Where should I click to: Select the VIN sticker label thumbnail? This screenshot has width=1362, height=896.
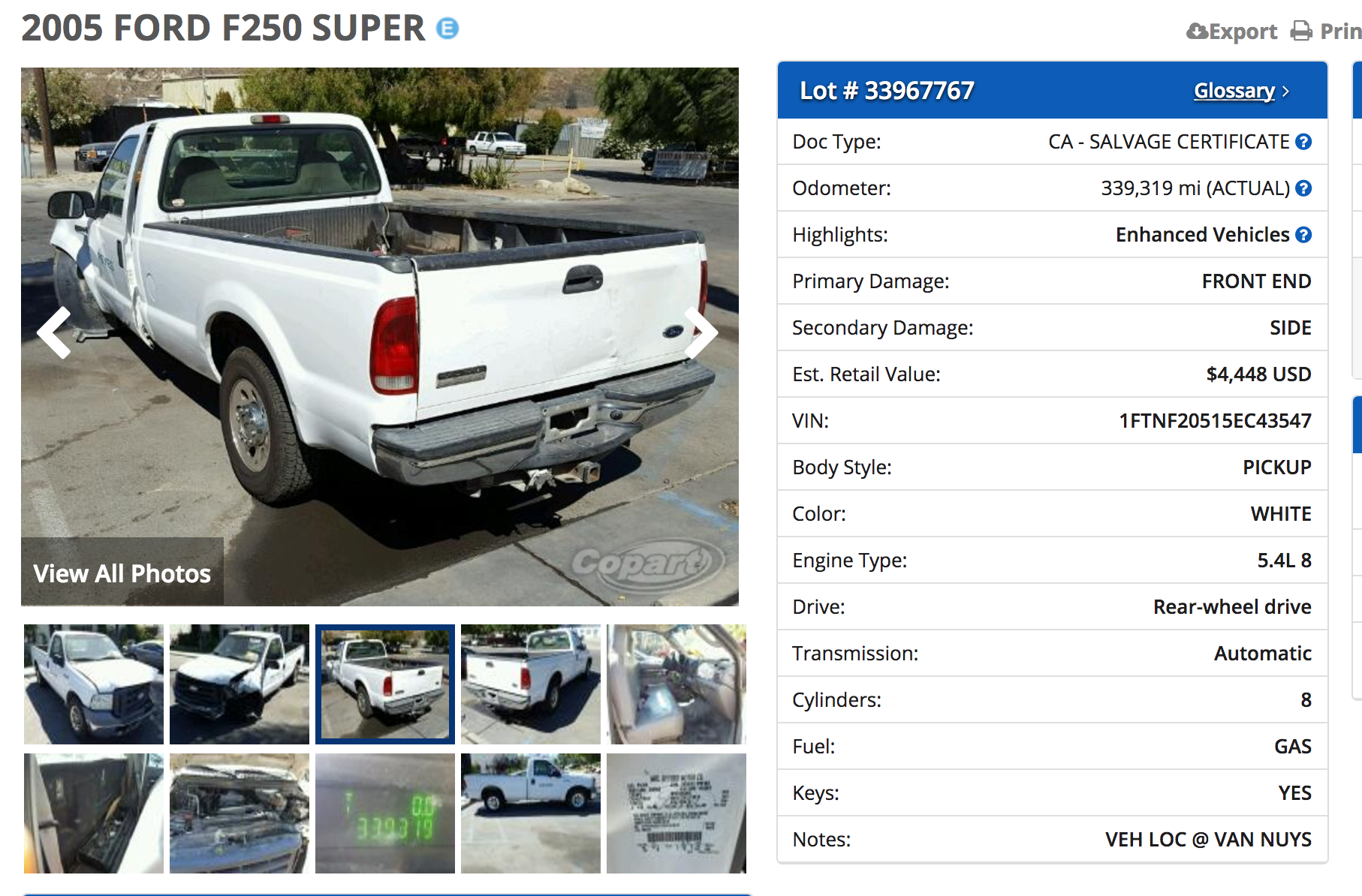point(676,813)
